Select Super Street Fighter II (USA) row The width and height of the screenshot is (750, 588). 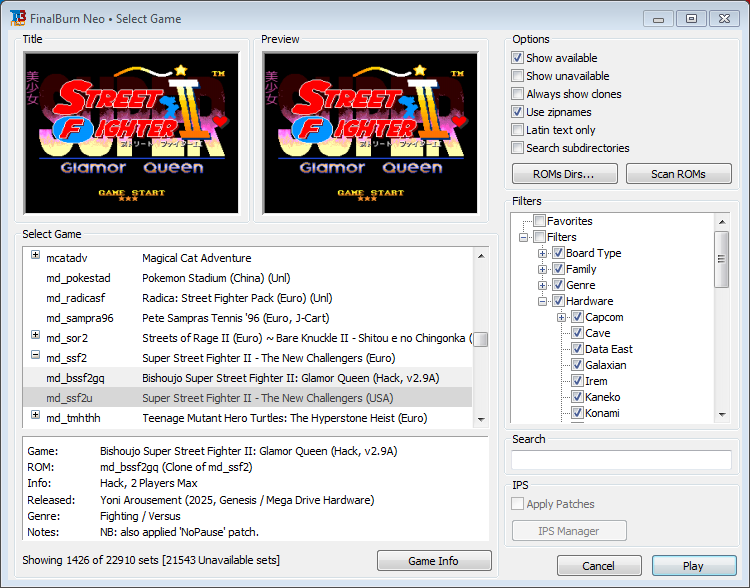click(247, 398)
